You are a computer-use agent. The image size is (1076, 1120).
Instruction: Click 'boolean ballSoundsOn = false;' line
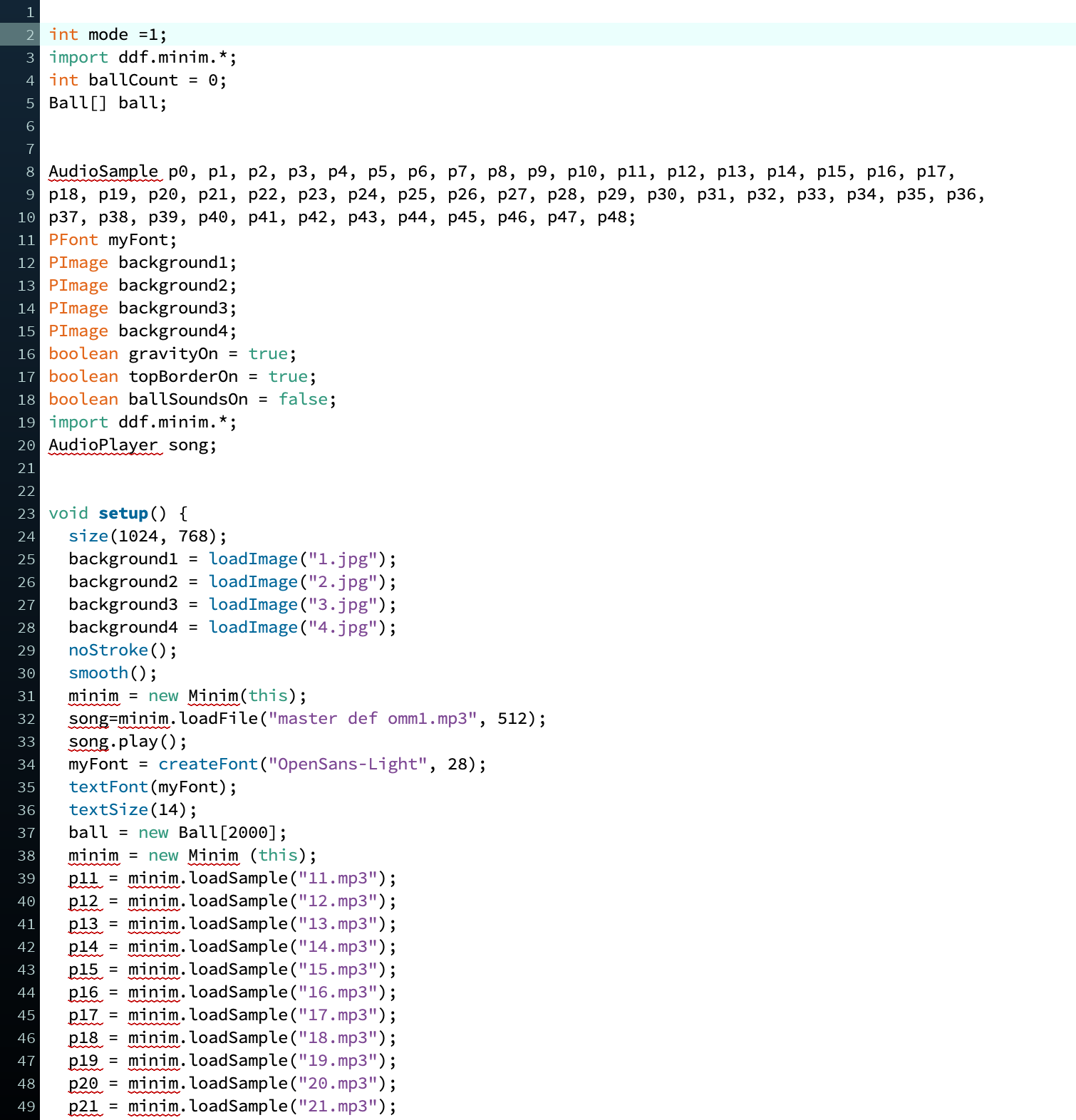[x=192, y=399]
